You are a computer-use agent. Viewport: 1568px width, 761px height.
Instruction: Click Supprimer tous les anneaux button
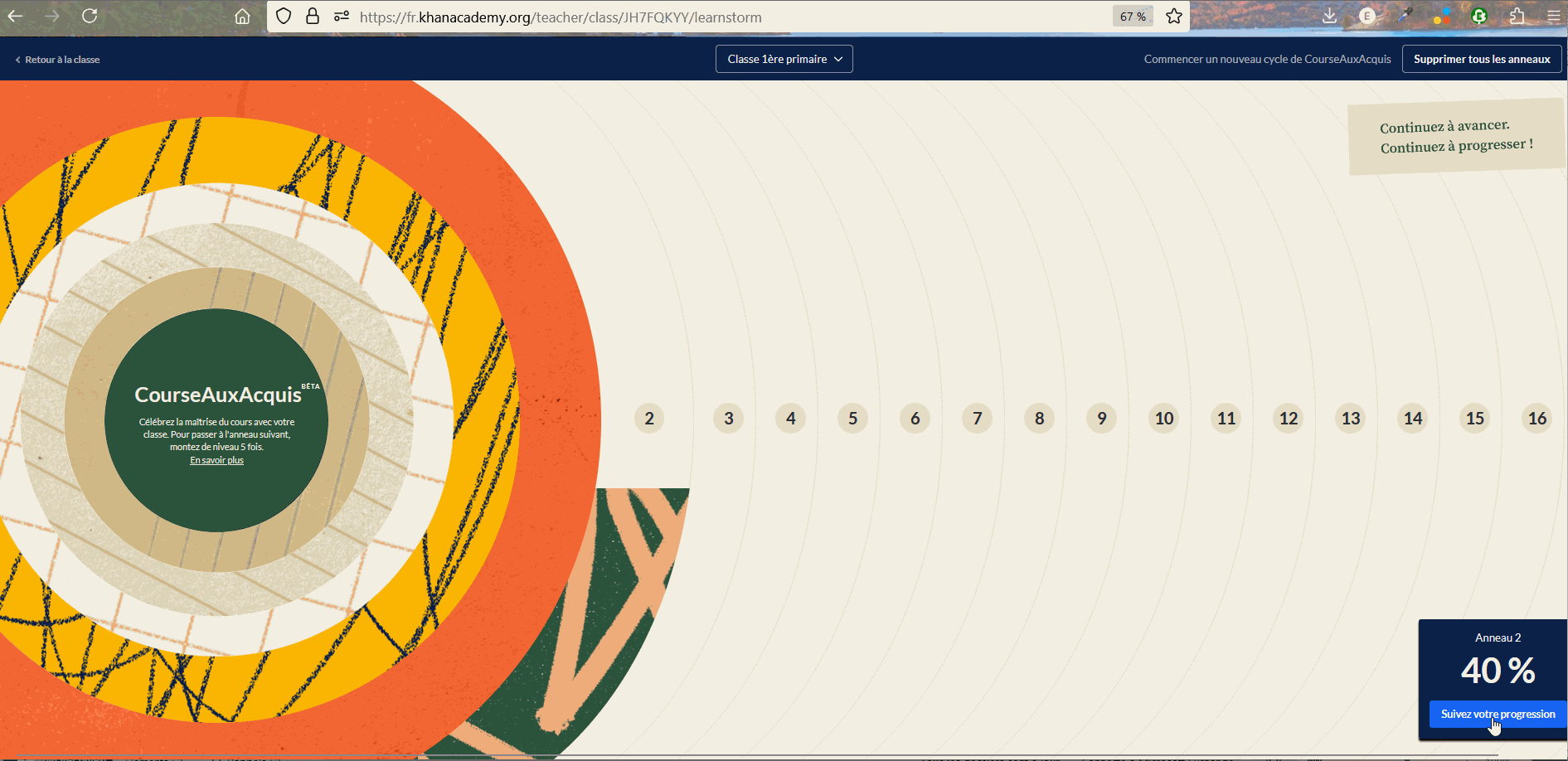pyautogui.click(x=1482, y=59)
